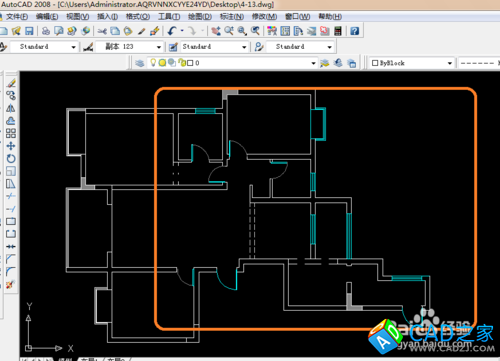The image size is (500, 361).
Task: Toggle layer freeze sun icon
Action: [162, 63]
